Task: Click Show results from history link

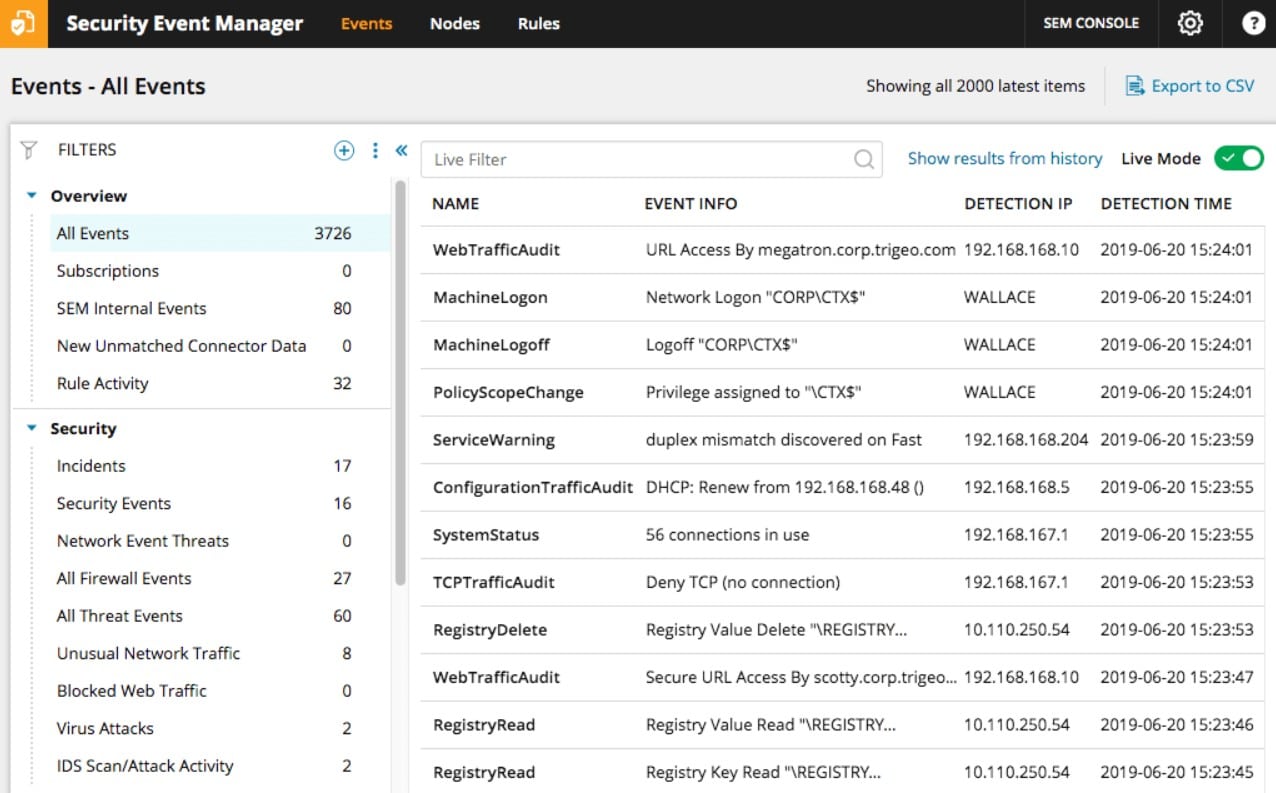Action: click(1005, 158)
